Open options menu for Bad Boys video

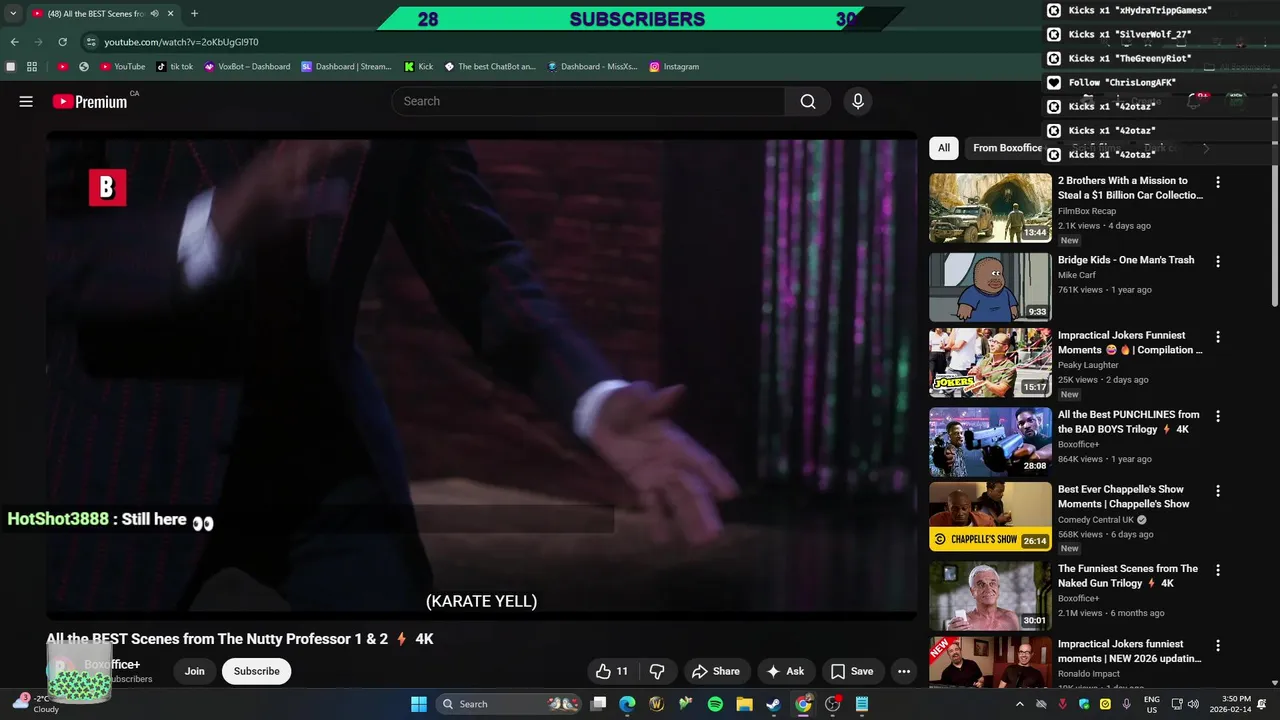[1217, 416]
